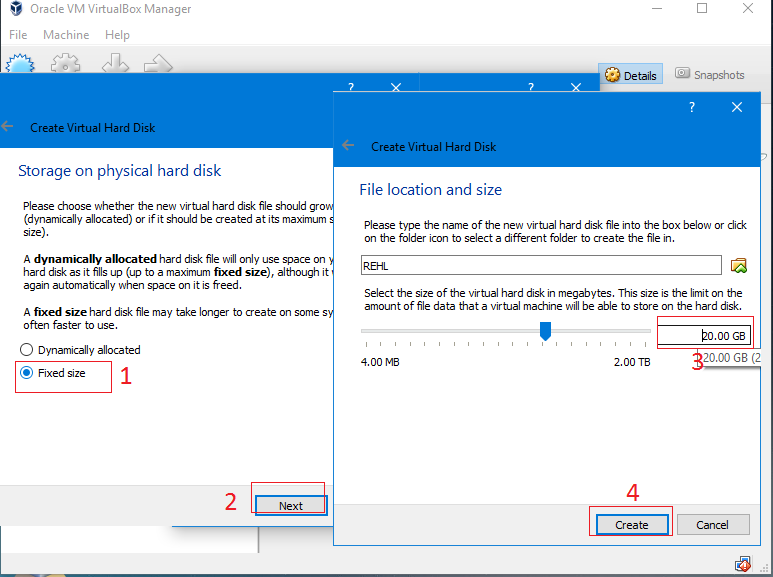773x577 pixels.
Task: Go back using arrow in File location dialog
Action: click(348, 145)
